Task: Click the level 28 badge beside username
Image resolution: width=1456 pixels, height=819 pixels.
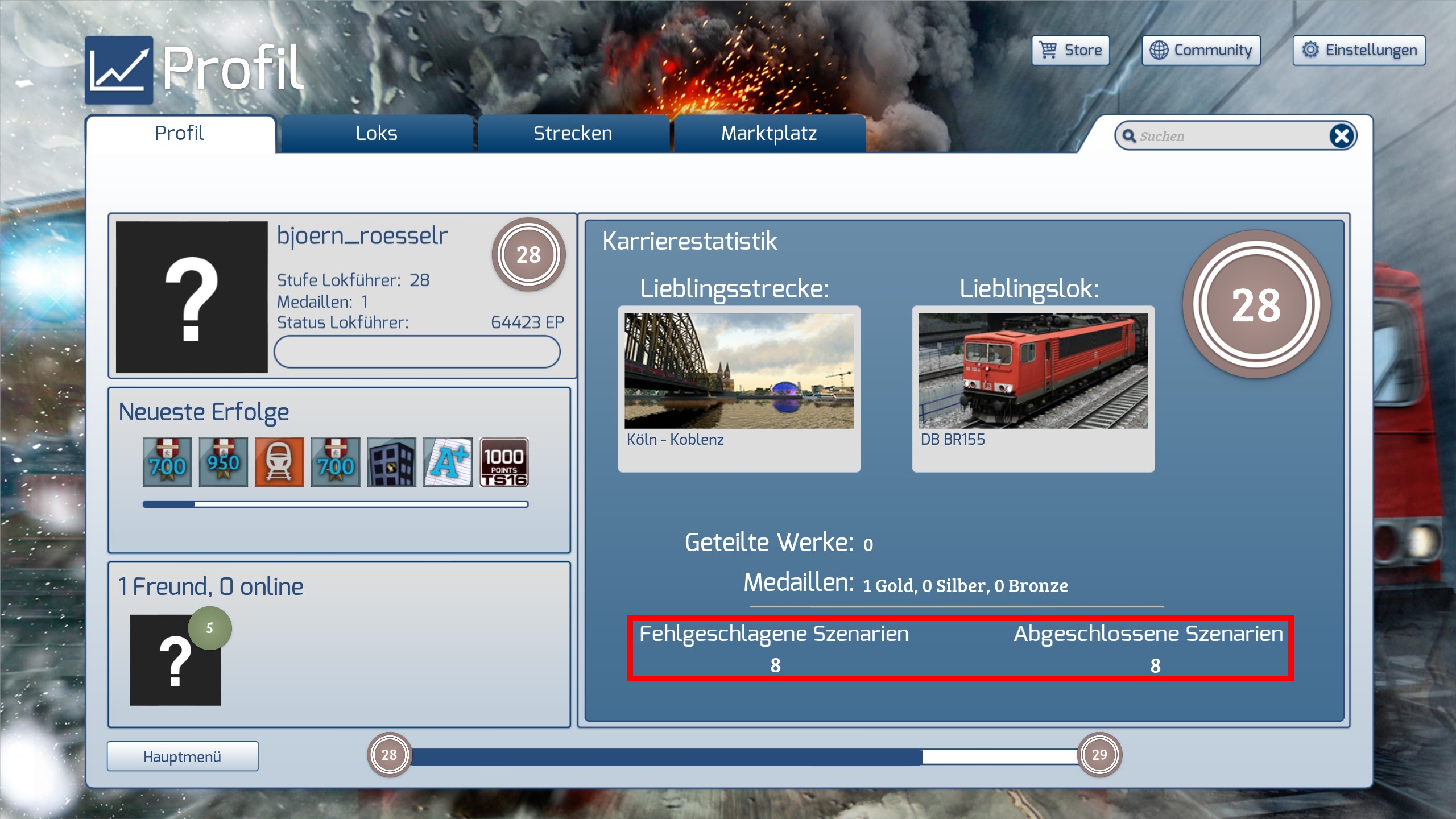Action: click(x=528, y=254)
